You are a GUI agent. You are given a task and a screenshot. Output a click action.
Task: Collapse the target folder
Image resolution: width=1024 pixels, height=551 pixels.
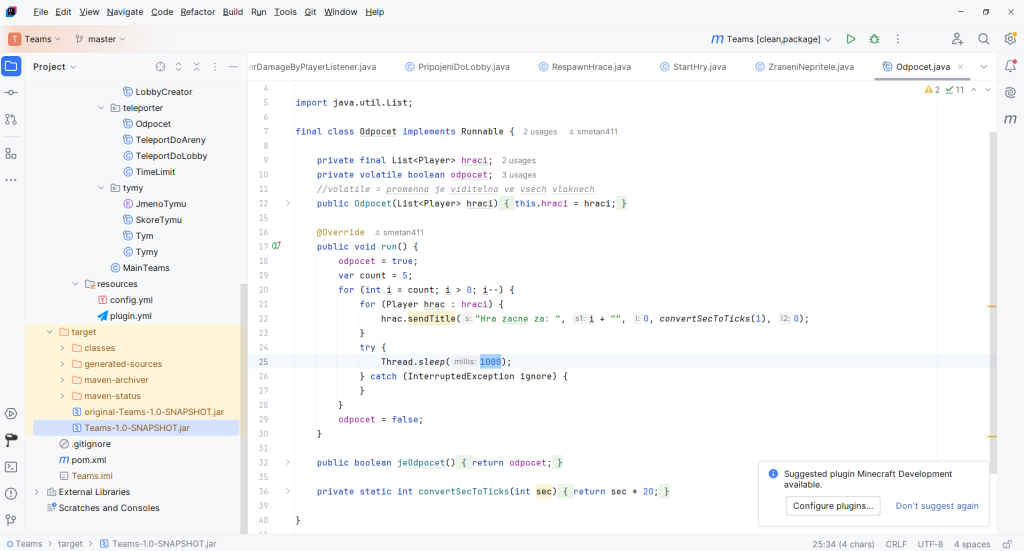click(50, 332)
